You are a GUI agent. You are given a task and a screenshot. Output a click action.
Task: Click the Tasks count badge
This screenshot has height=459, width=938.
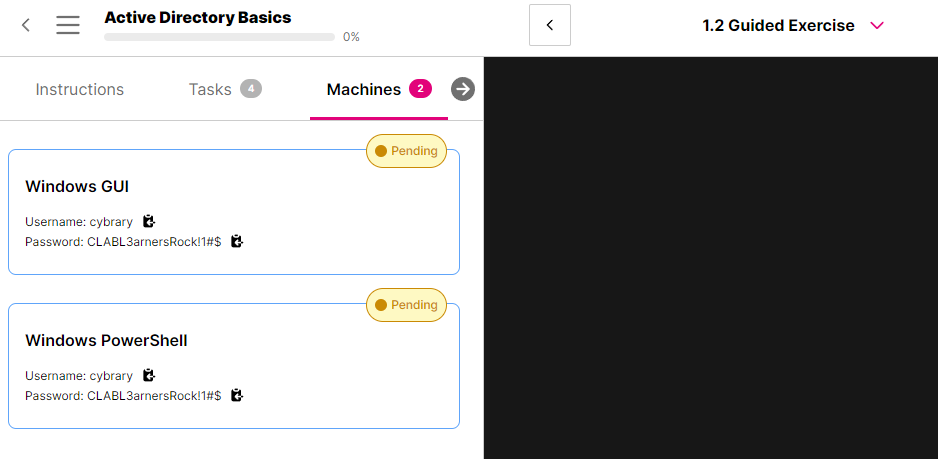point(251,89)
